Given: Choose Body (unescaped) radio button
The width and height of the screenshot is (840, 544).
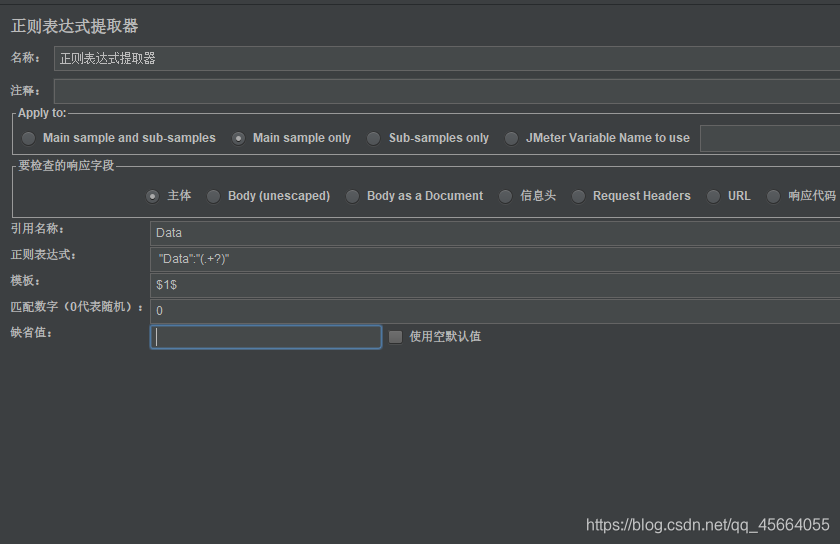Looking at the screenshot, I should pos(213,196).
